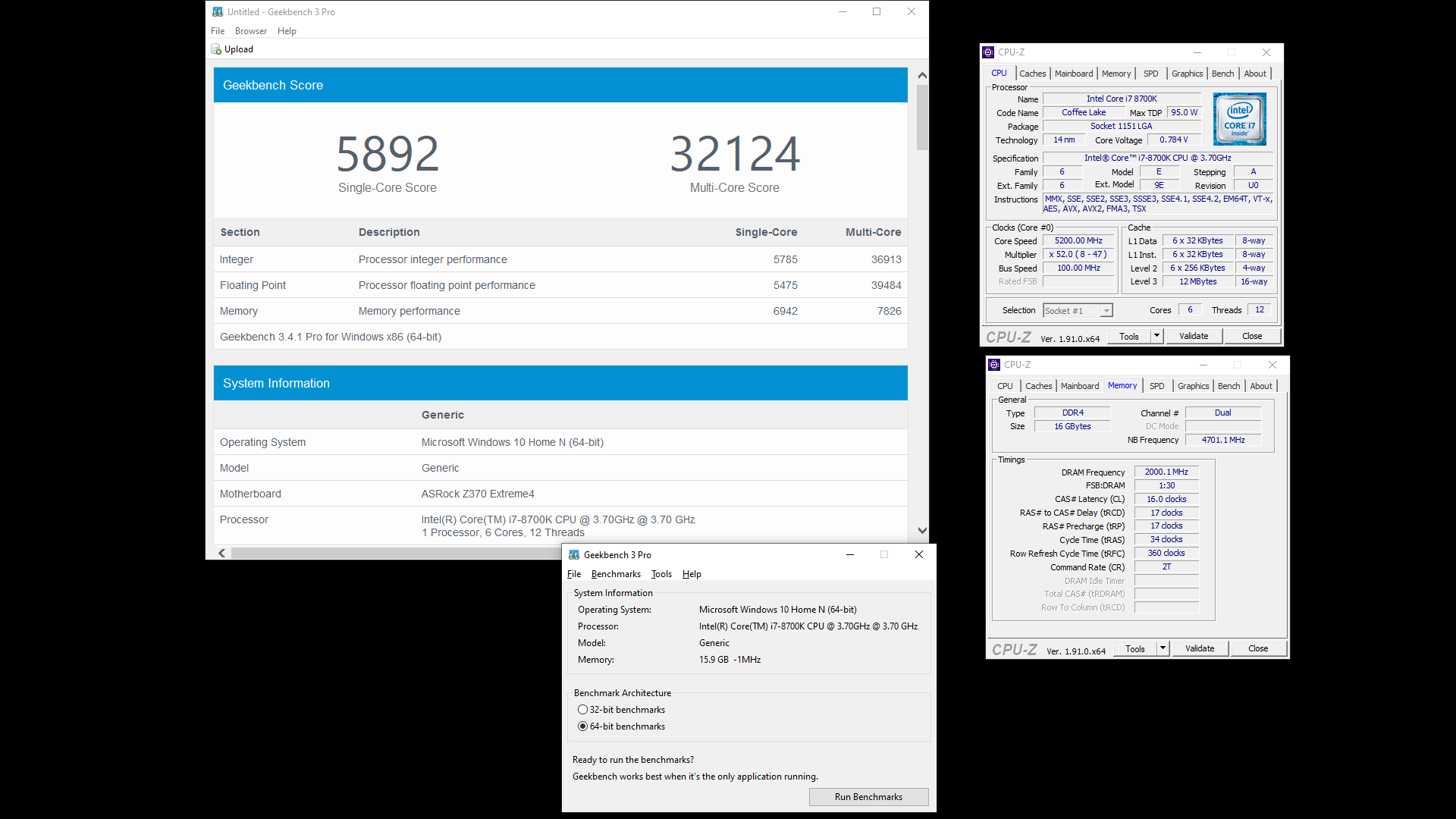The width and height of the screenshot is (1456, 819).
Task: Click the Integer row in score table
Action: point(560,259)
